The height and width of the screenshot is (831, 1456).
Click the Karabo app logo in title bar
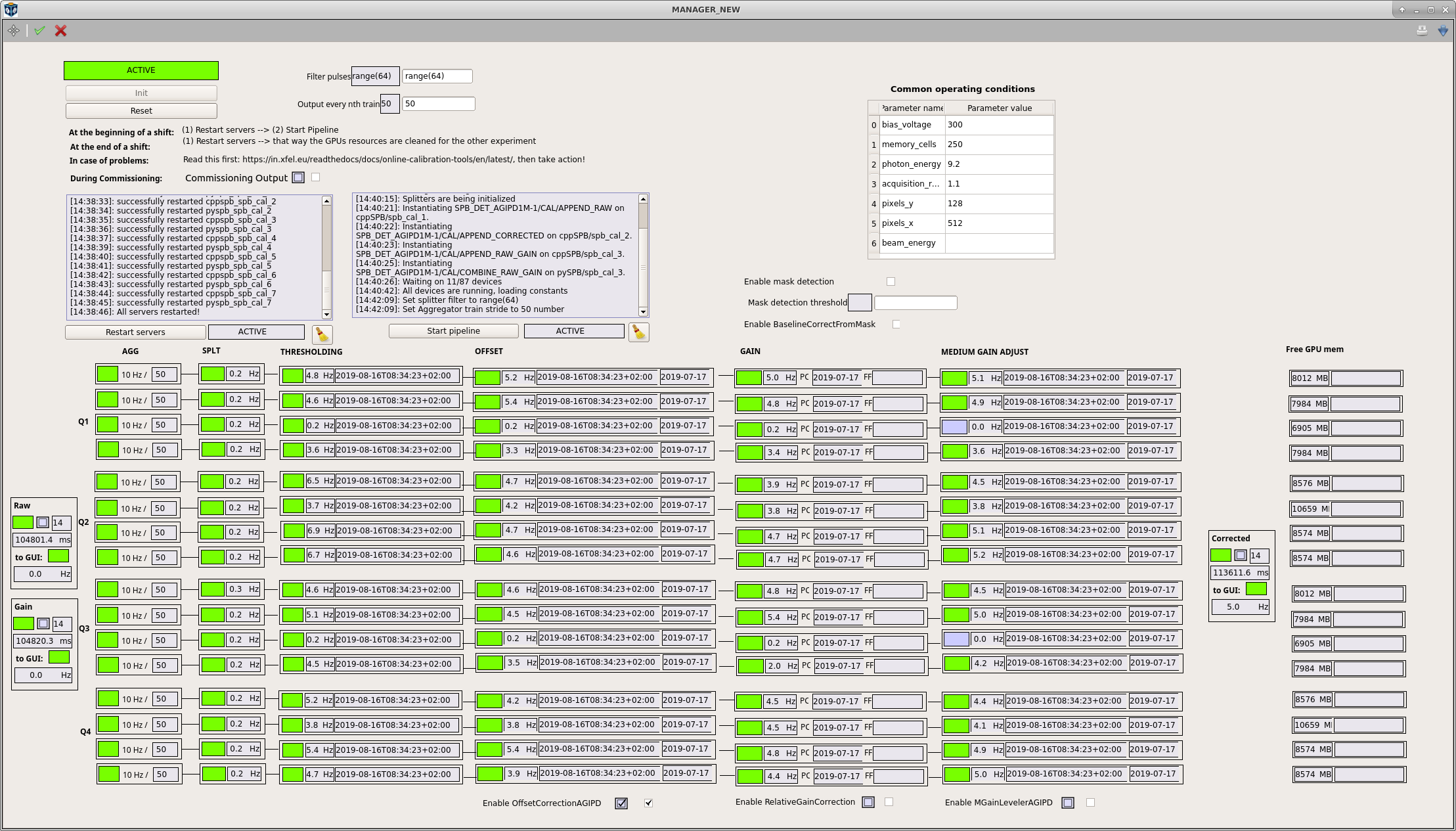click(11, 9)
